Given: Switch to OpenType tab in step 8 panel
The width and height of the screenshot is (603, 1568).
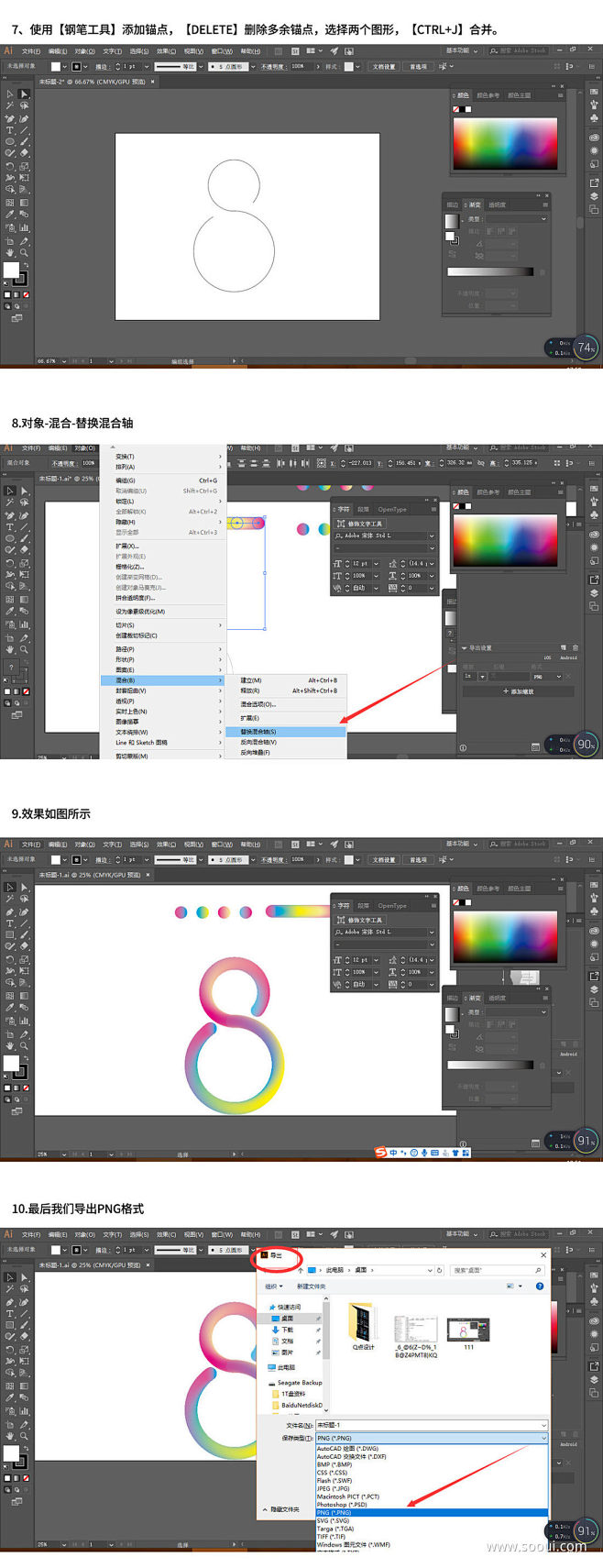Looking at the screenshot, I should click(392, 509).
